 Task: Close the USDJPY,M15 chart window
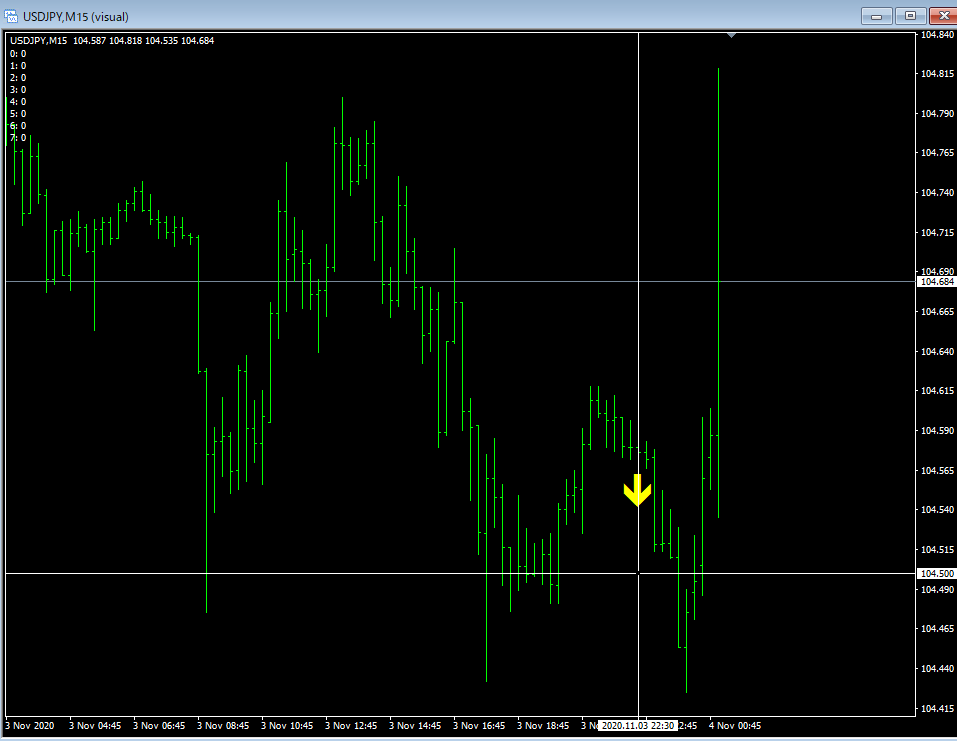[941, 15]
